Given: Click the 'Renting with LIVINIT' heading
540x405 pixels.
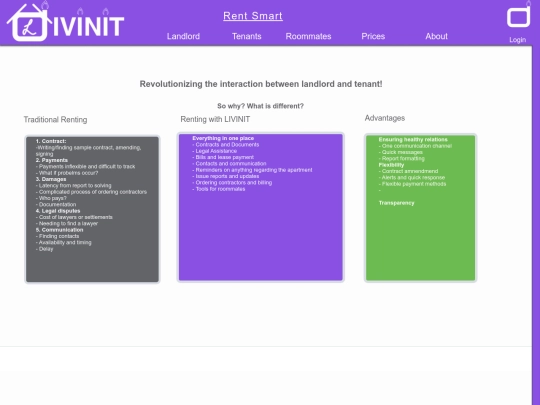Looking at the screenshot, I should (215, 120).
